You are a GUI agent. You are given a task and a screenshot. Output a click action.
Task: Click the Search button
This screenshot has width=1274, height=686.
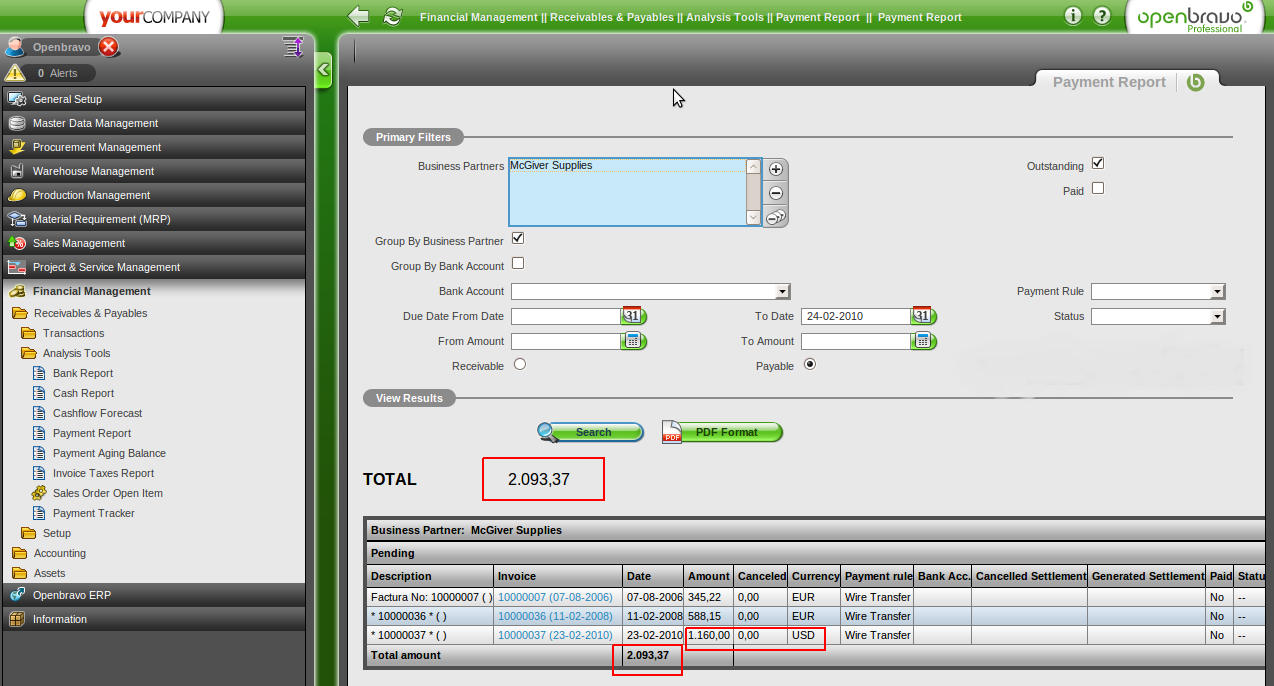coord(592,432)
